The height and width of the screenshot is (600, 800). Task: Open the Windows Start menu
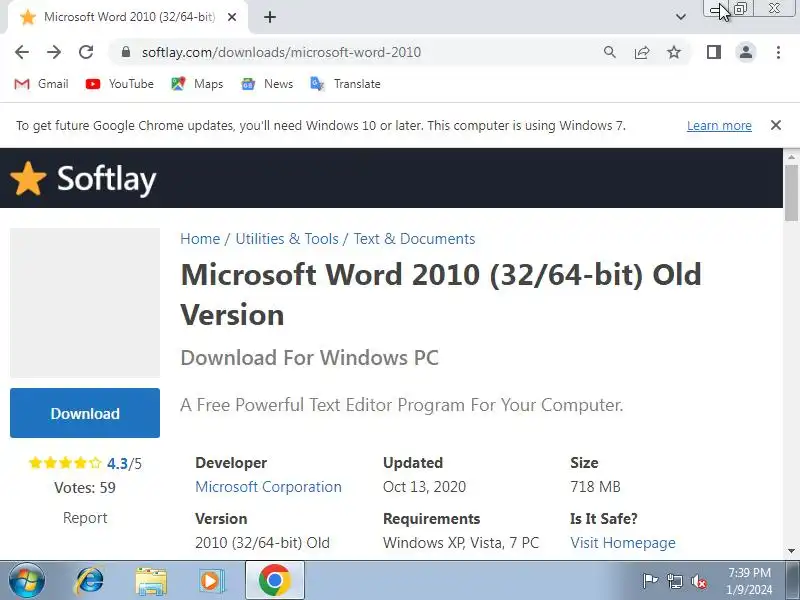(26, 581)
